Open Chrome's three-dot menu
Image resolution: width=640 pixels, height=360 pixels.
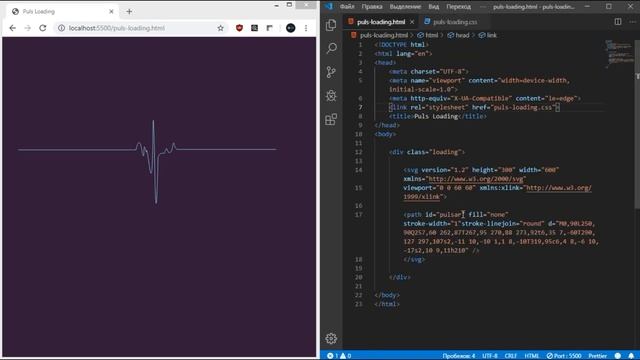tap(306, 28)
